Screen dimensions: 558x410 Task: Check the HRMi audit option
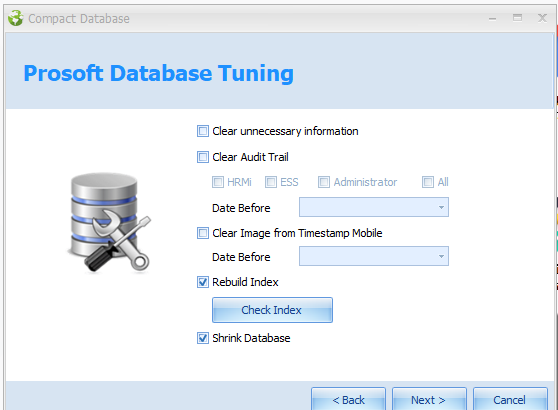click(218, 182)
